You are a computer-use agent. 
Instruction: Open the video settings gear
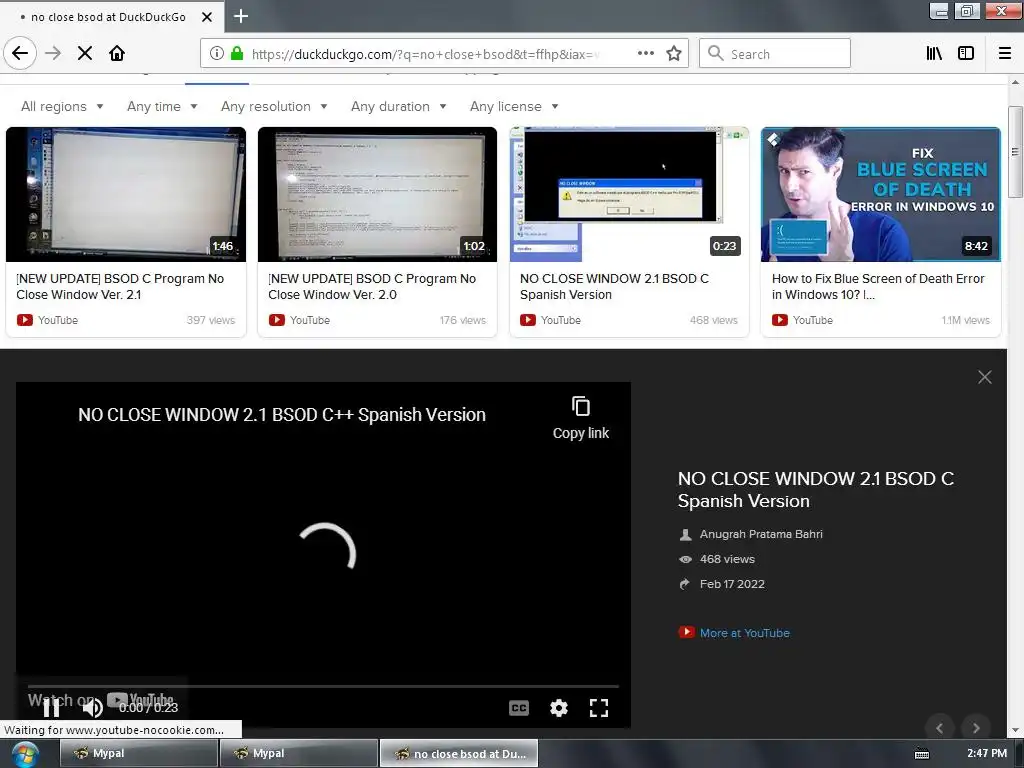coord(558,708)
